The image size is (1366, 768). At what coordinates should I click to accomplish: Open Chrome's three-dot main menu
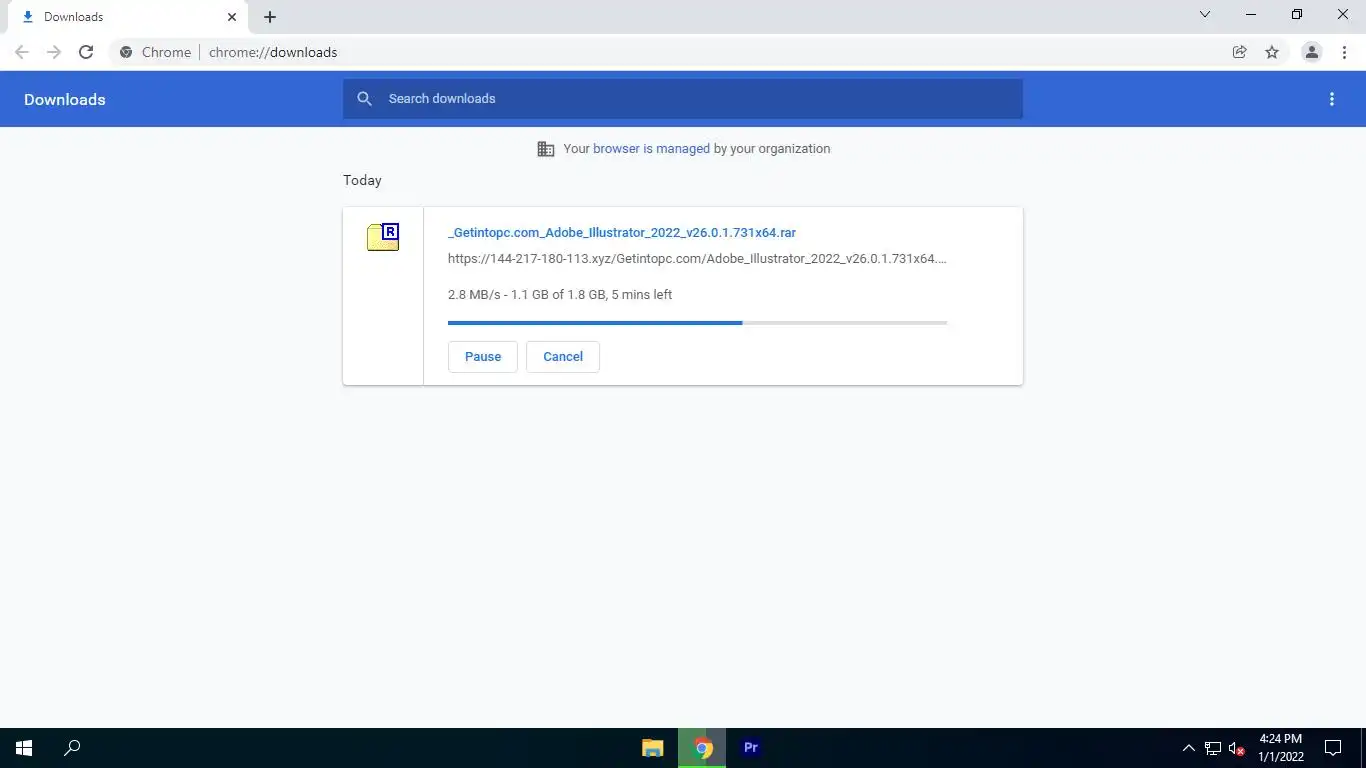tap(1344, 52)
